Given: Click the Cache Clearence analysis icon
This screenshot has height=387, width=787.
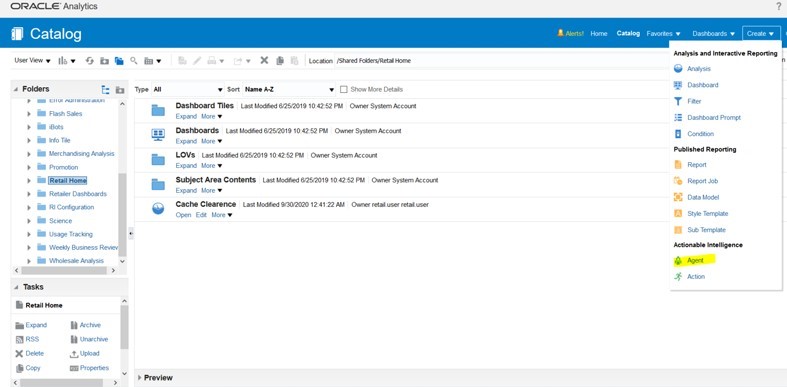Looking at the screenshot, I should click(x=158, y=209).
